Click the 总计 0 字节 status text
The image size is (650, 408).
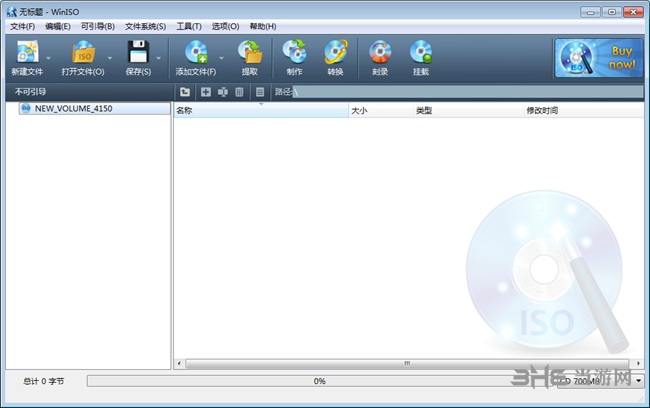[x=44, y=381]
